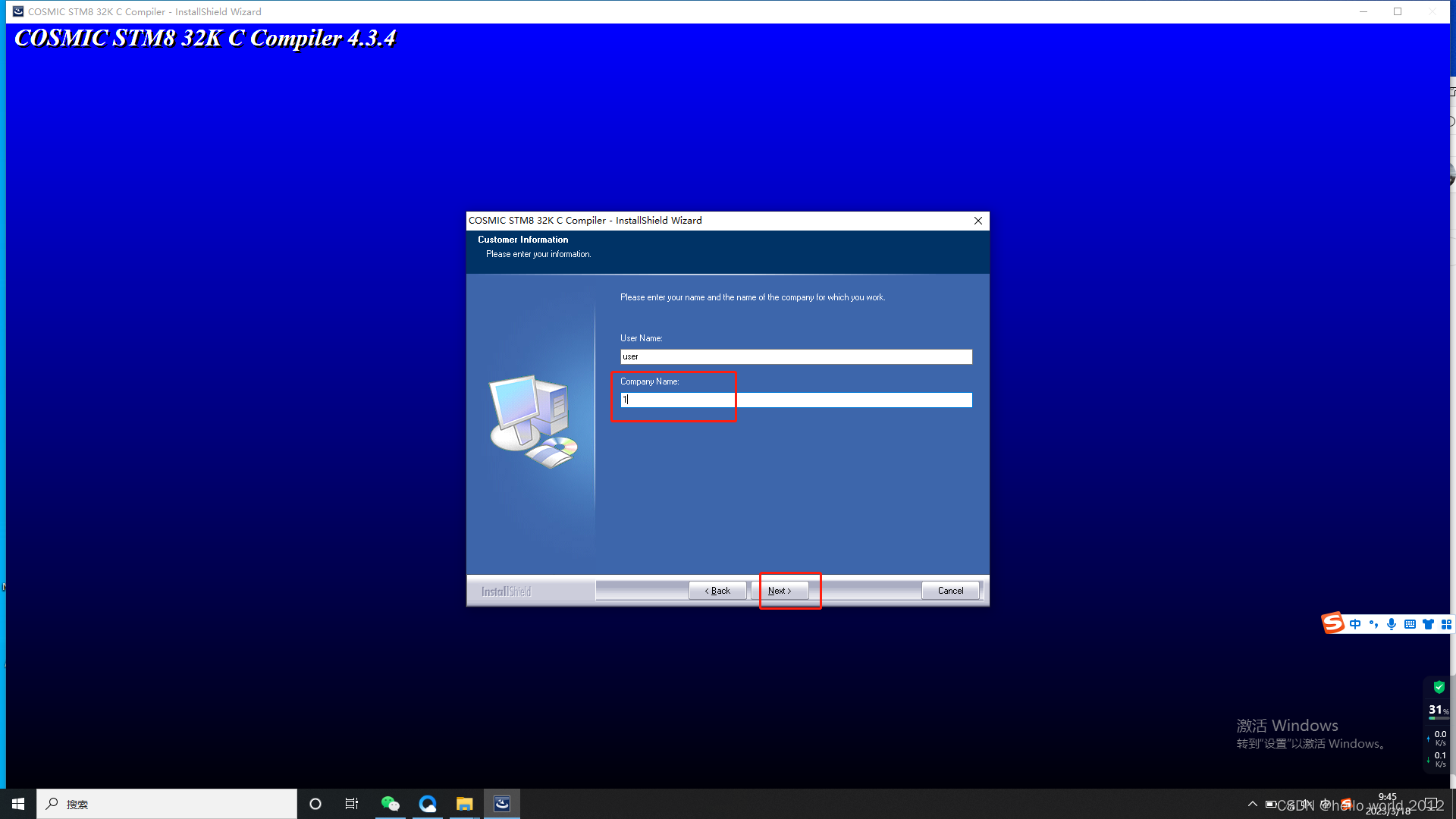Open Sogou skin shirt icon

coord(1428,624)
